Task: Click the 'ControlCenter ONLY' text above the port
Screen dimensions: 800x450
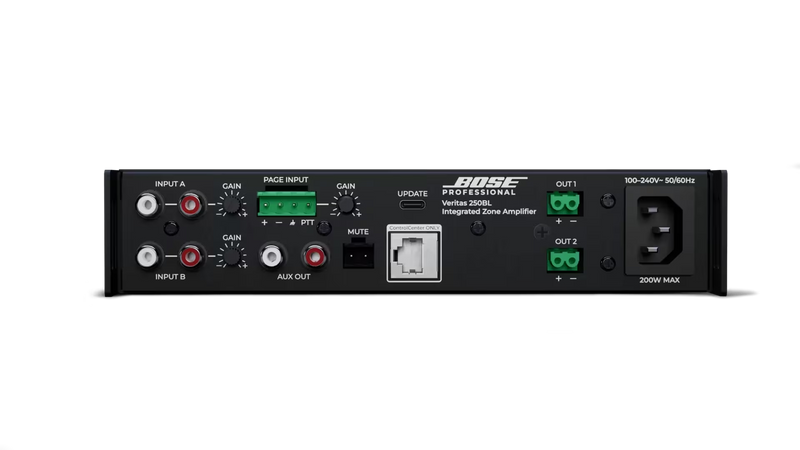Action: click(x=414, y=228)
